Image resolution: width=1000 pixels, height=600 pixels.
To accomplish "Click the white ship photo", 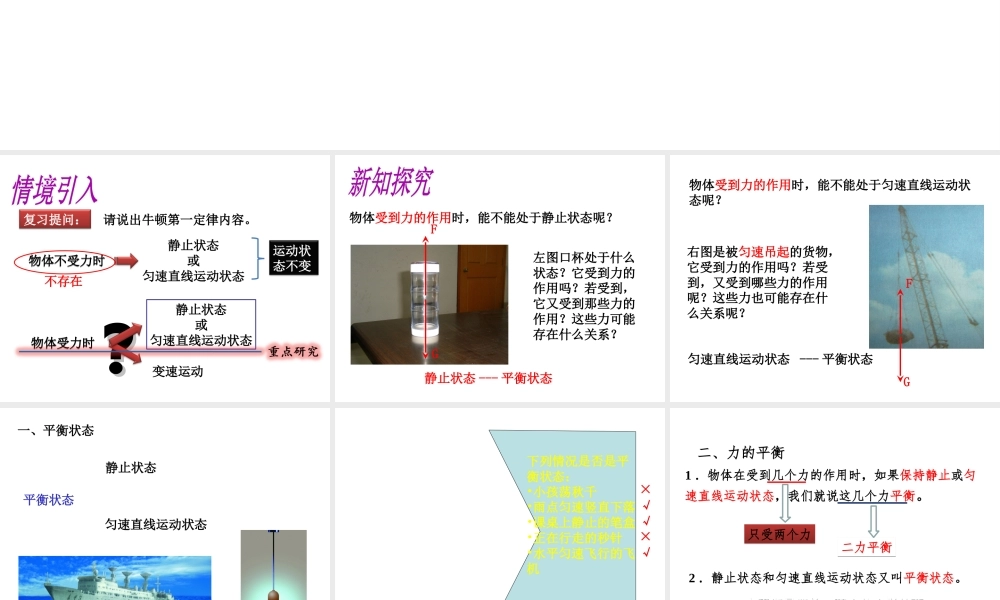I will (x=115, y=578).
